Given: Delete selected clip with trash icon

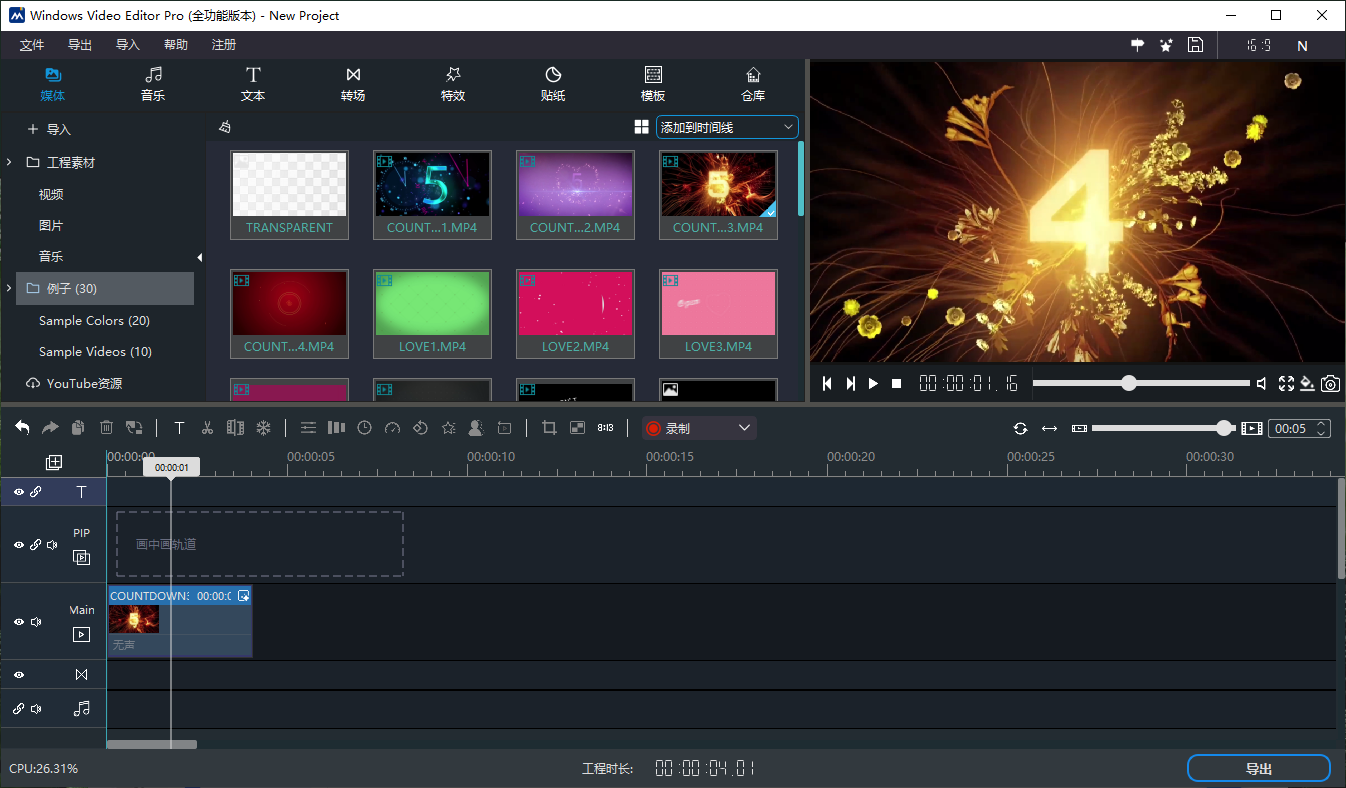Looking at the screenshot, I should pos(106,428).
